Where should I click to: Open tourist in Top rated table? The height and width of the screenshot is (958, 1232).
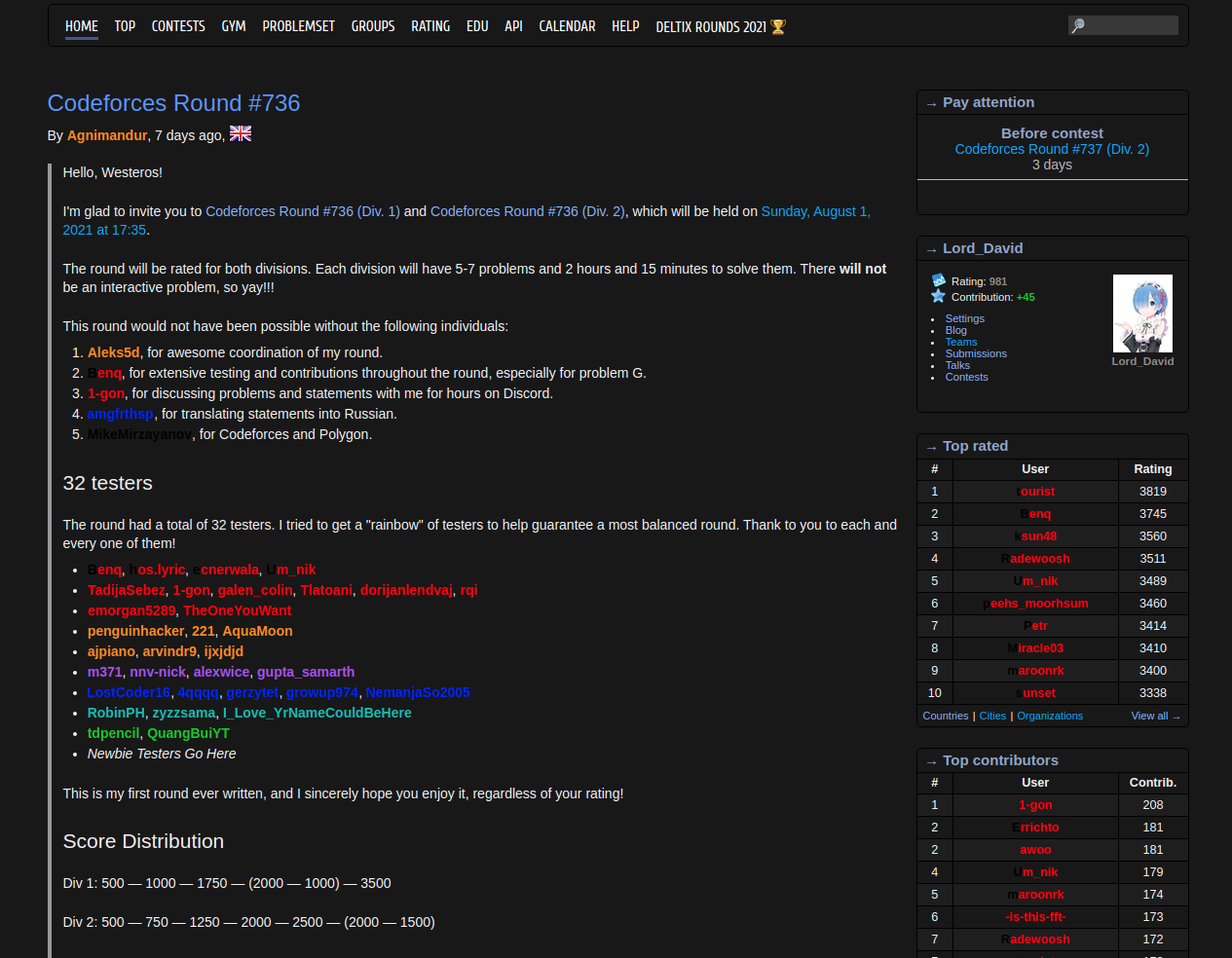[x=1035, y=492]
